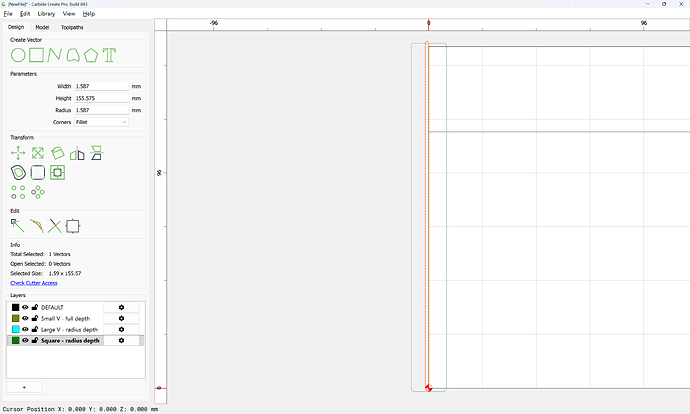Click the Width input field
This screenshot has height=414, width=690.
pos(101,86)
